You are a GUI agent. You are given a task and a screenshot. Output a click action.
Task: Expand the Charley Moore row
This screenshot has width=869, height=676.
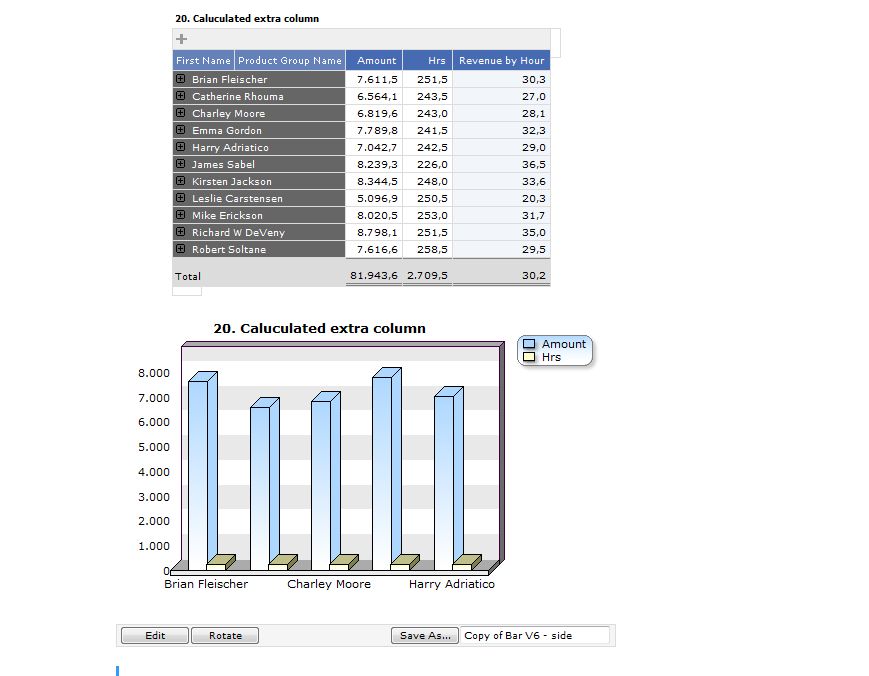point(181,113)
